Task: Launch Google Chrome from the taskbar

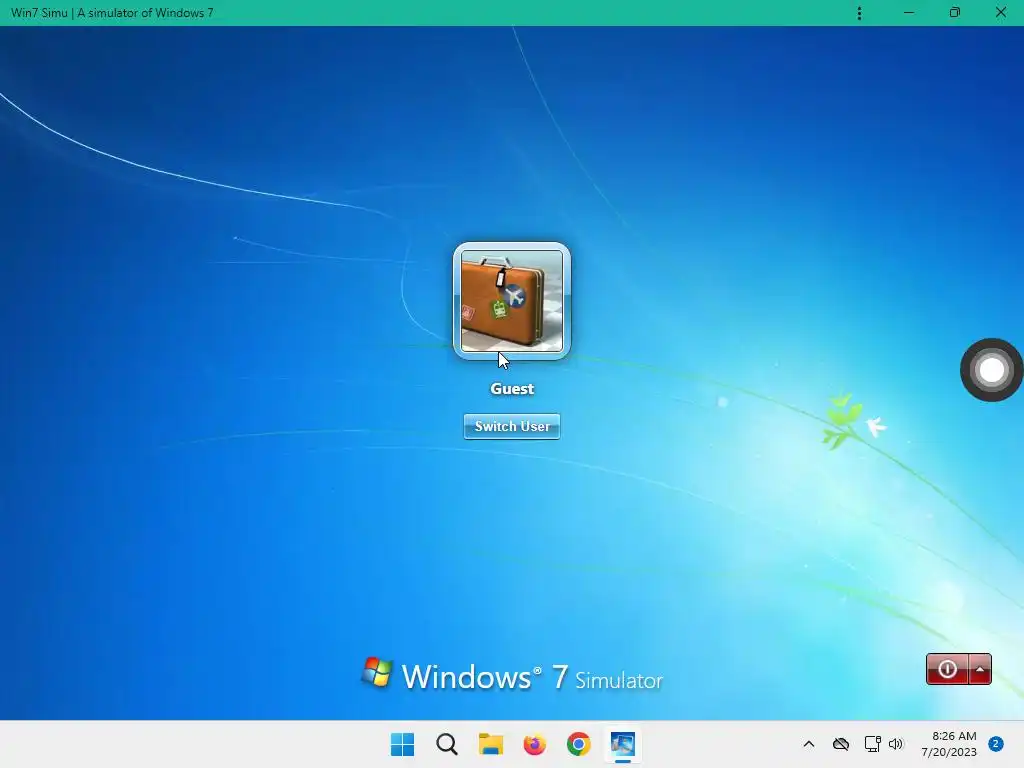Action: point(579,744)
